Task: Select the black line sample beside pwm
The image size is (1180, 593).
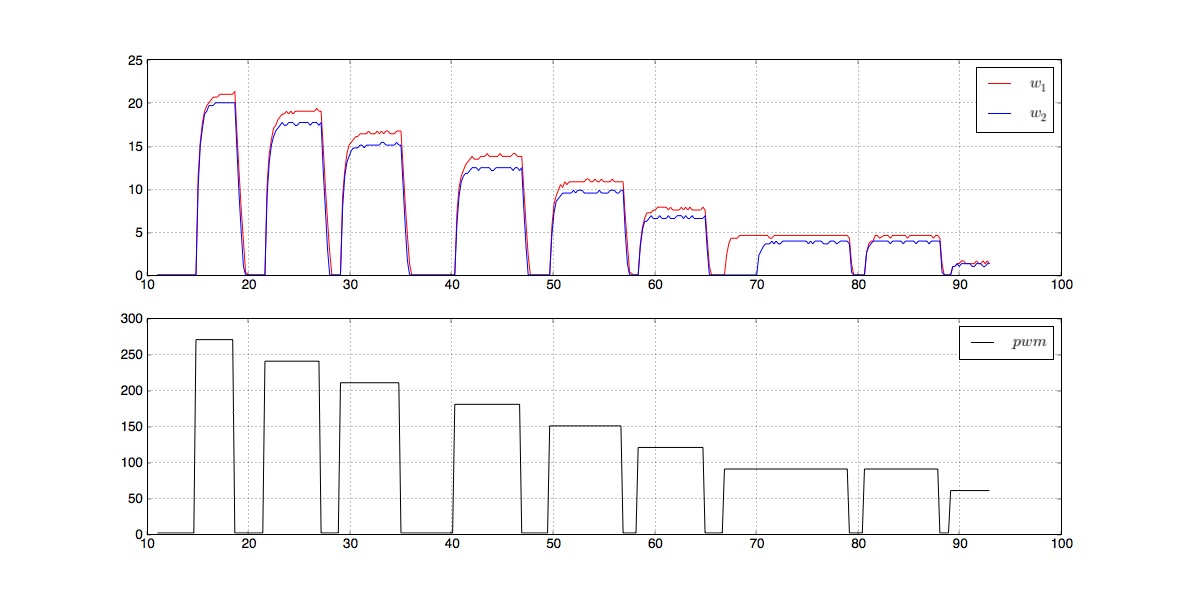Action: (982, 342)
